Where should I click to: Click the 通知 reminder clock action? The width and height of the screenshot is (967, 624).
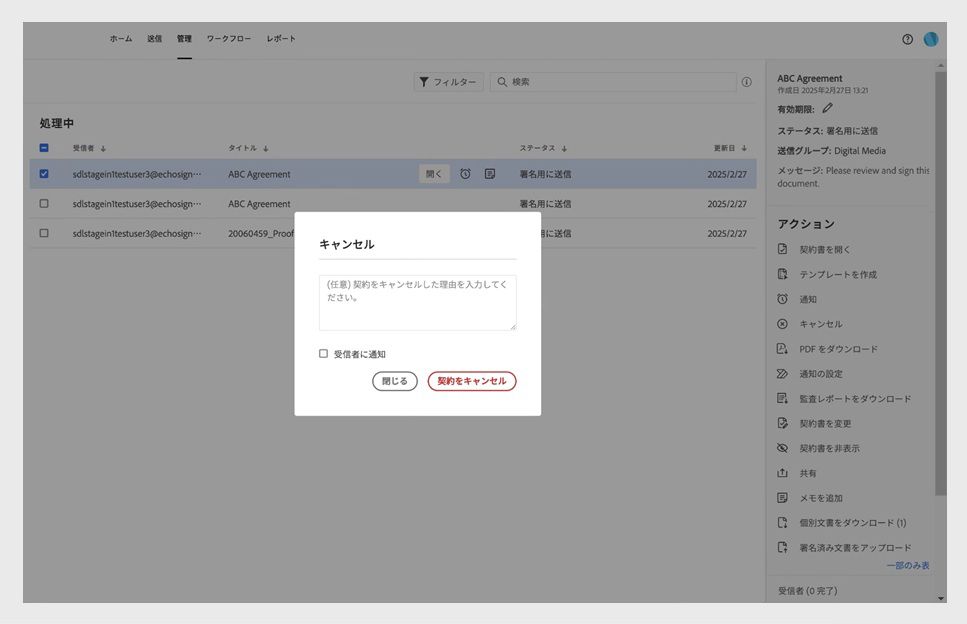812,298
